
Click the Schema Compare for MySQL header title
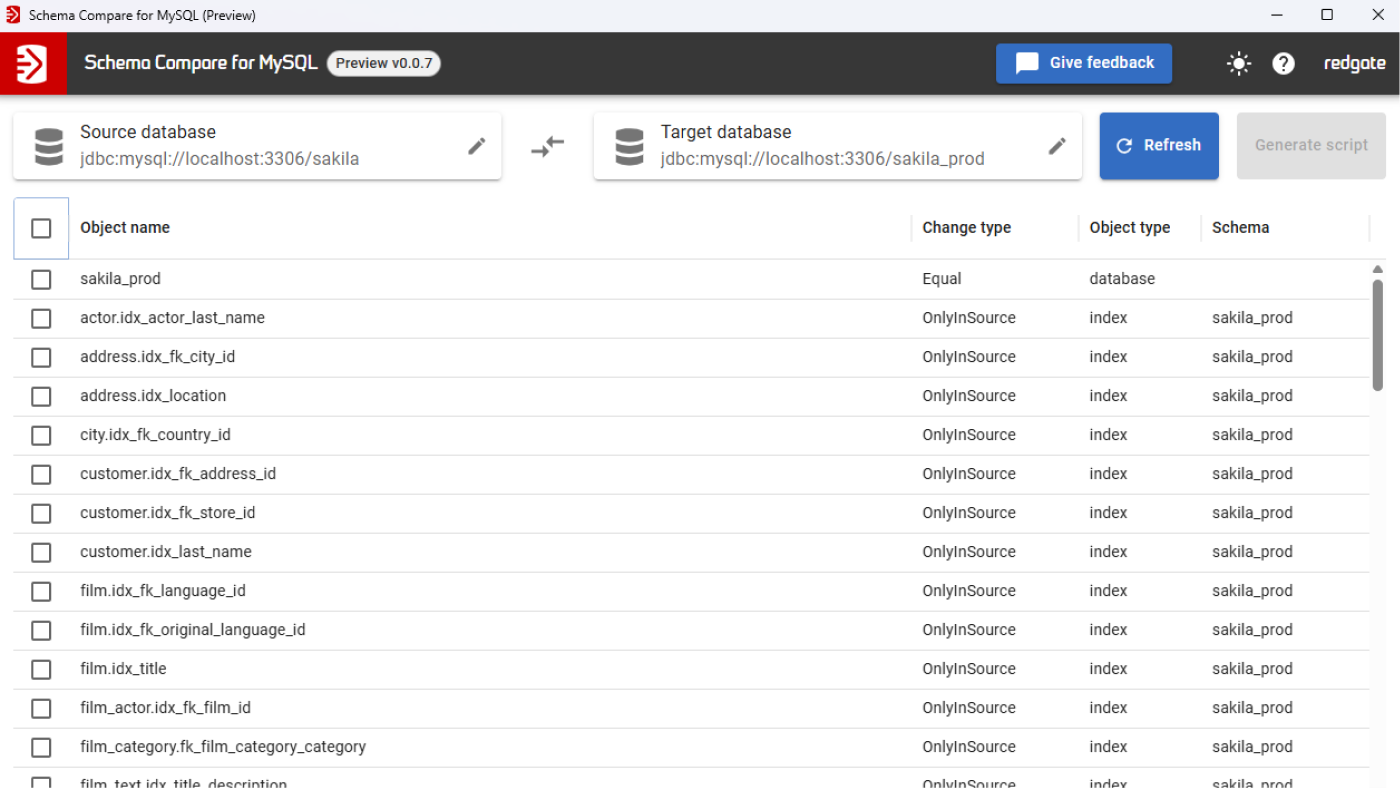[201, 63]
